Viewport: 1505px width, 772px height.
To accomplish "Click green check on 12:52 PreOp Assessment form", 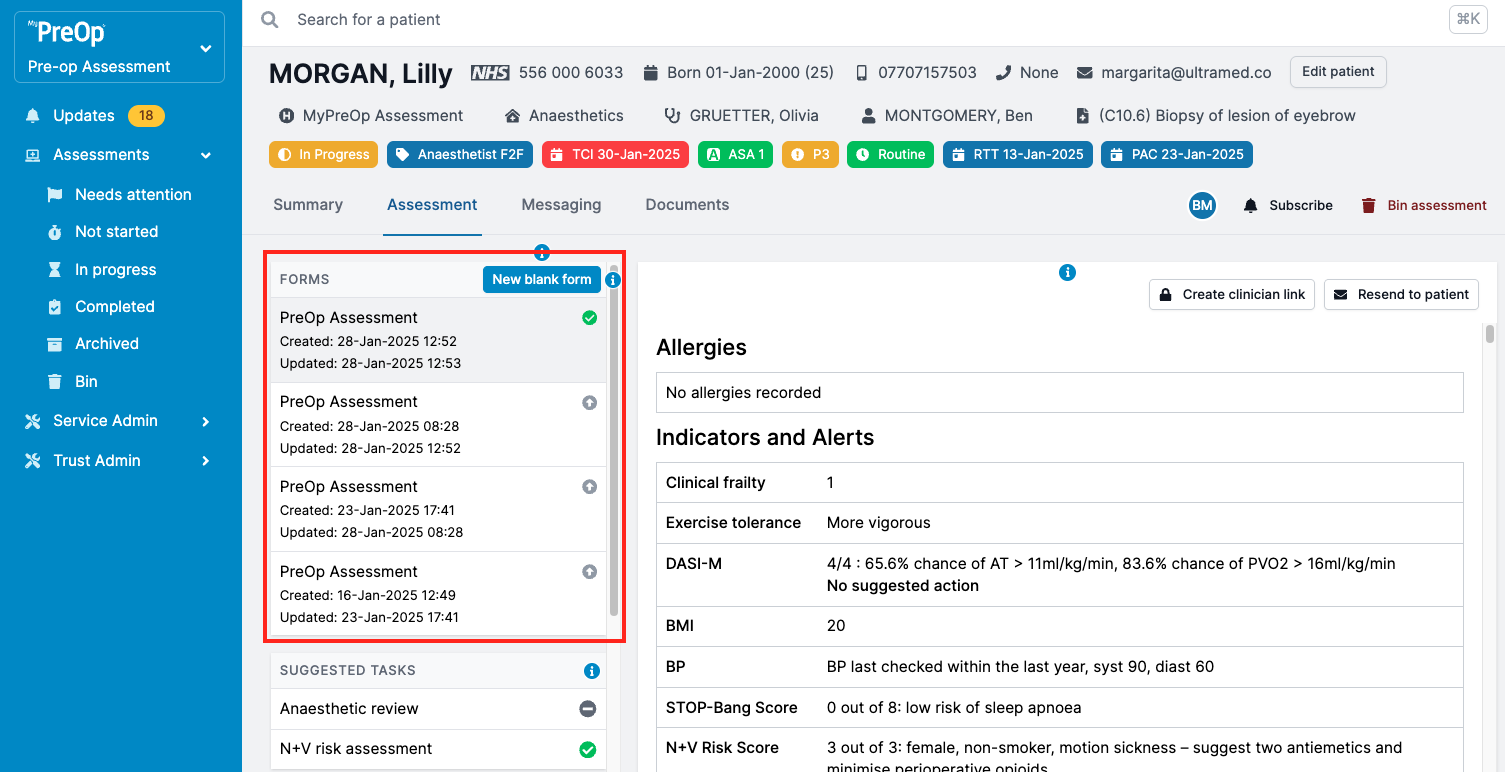I will 590,318.
